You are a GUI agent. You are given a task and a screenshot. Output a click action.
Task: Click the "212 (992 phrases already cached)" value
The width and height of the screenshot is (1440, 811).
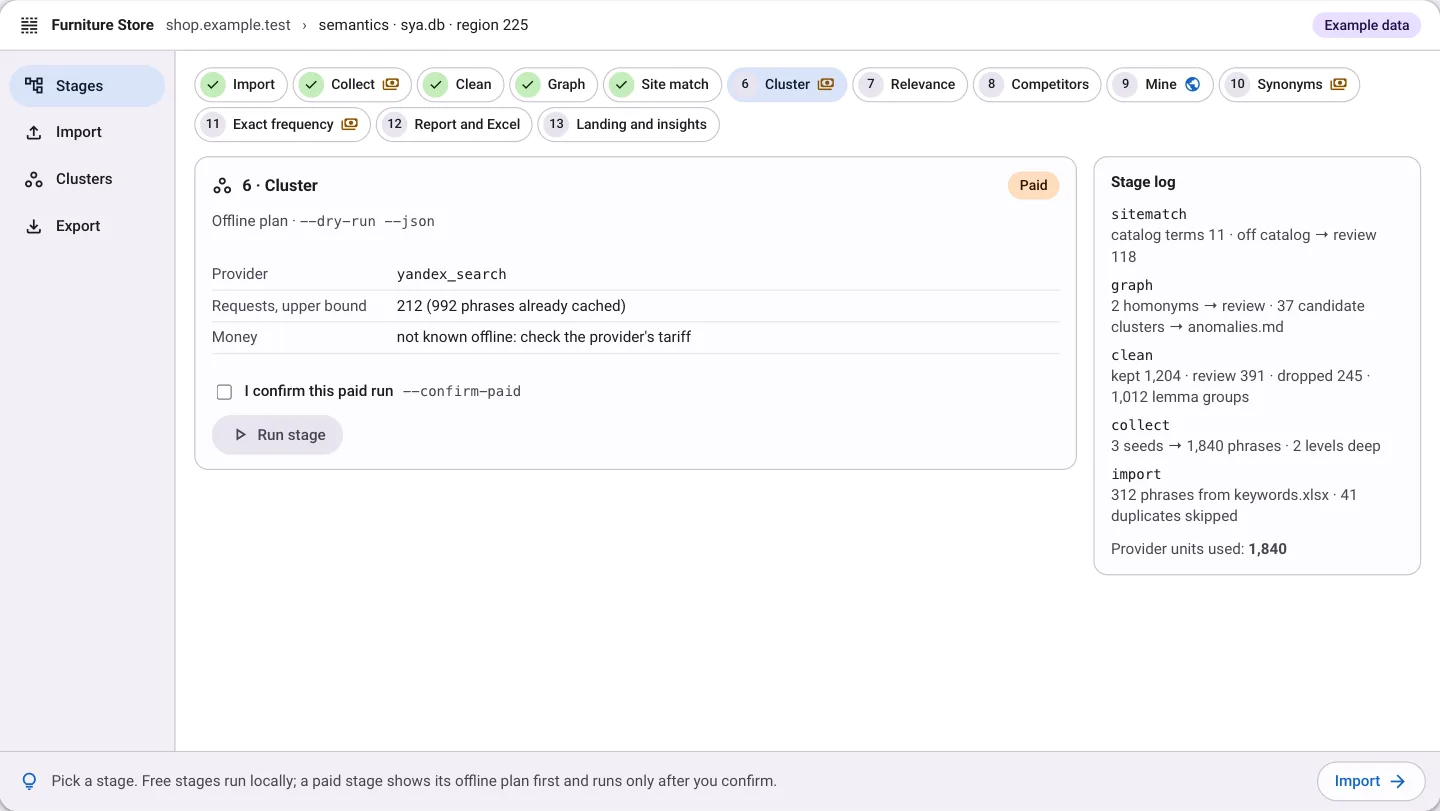(x=511, y=306)
